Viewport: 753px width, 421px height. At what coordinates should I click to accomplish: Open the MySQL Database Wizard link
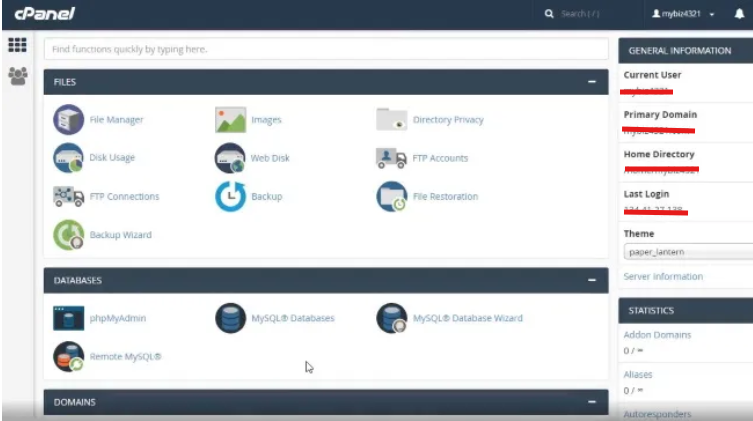(x=467, y=318)
